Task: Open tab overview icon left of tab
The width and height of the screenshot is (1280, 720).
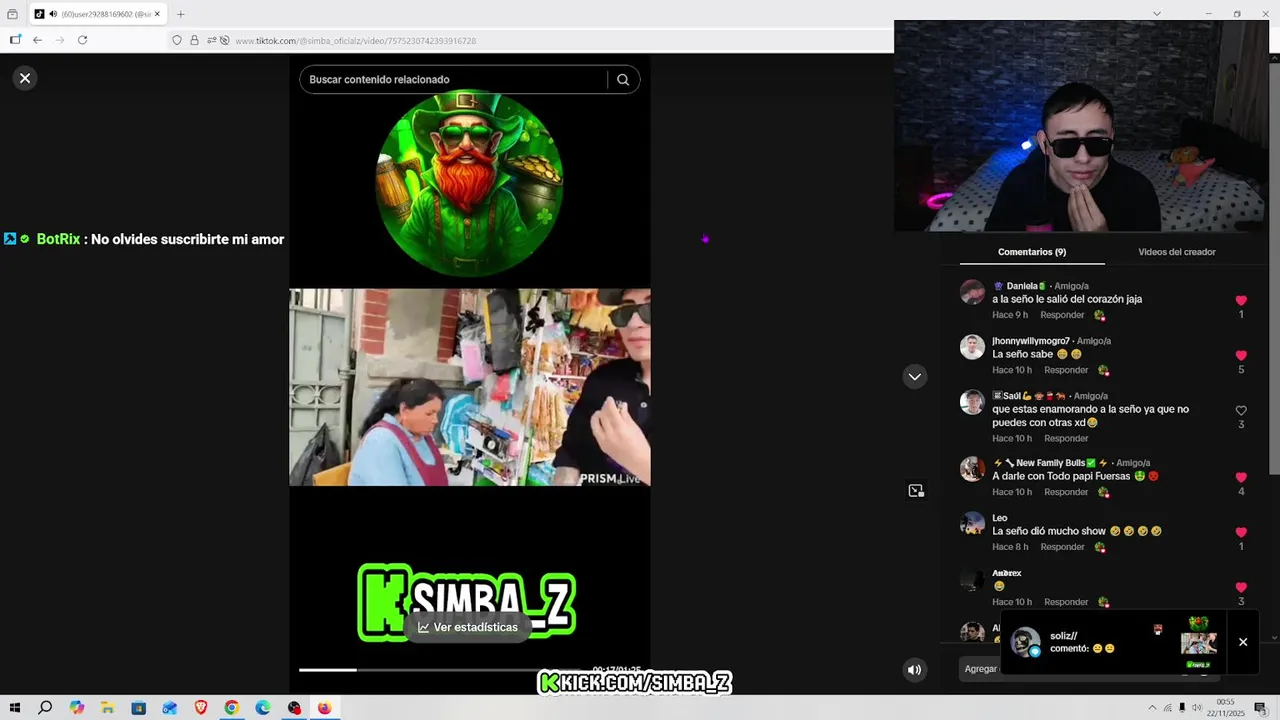Action: (12, 14)
